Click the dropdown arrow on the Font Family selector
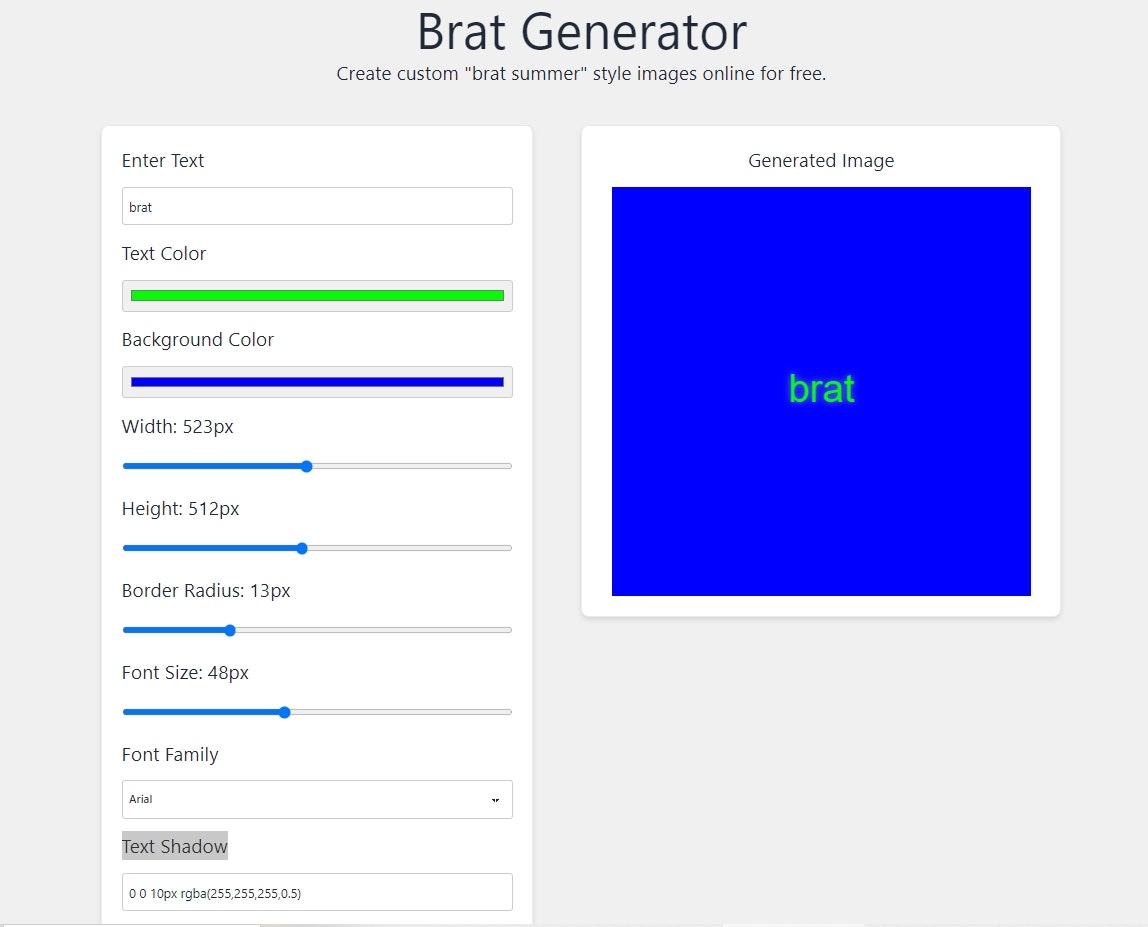 coord(494,799)
